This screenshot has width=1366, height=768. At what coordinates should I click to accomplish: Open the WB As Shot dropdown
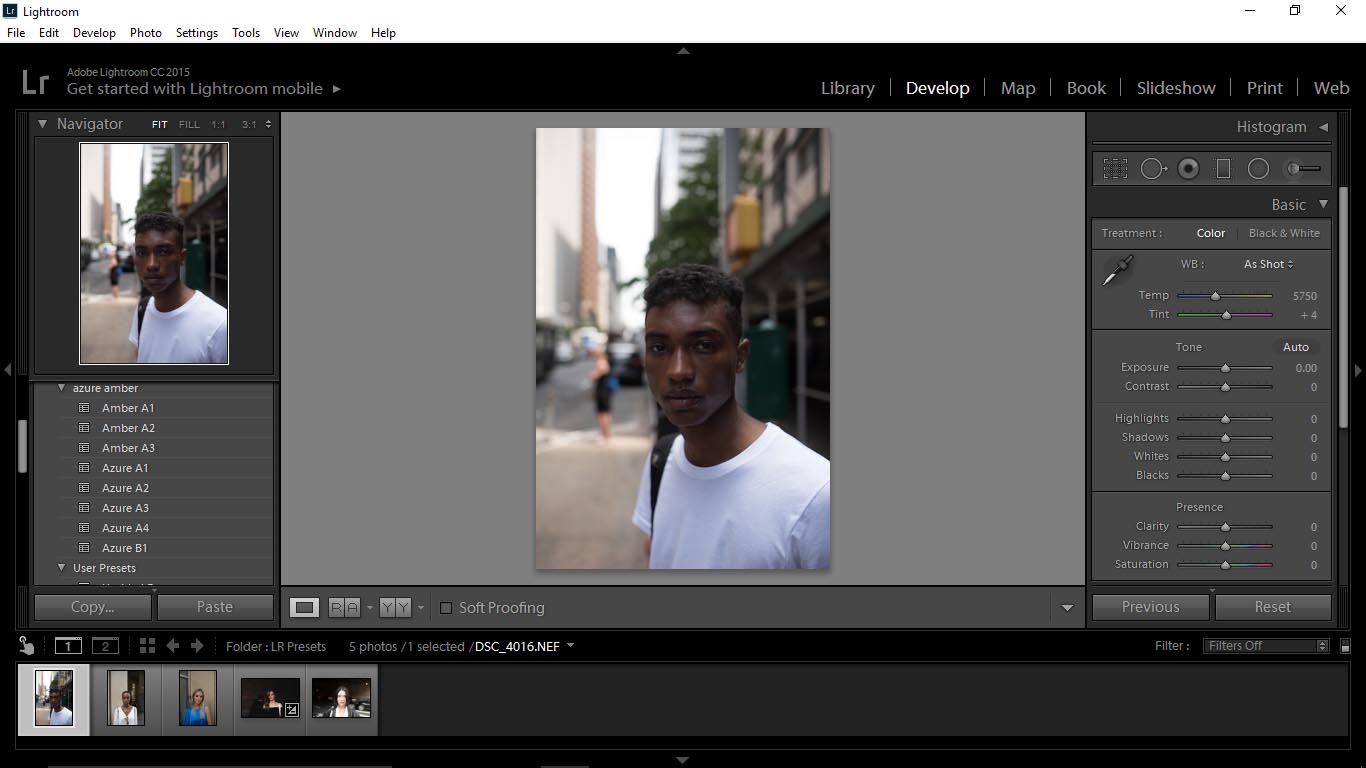coord(1268,264)
